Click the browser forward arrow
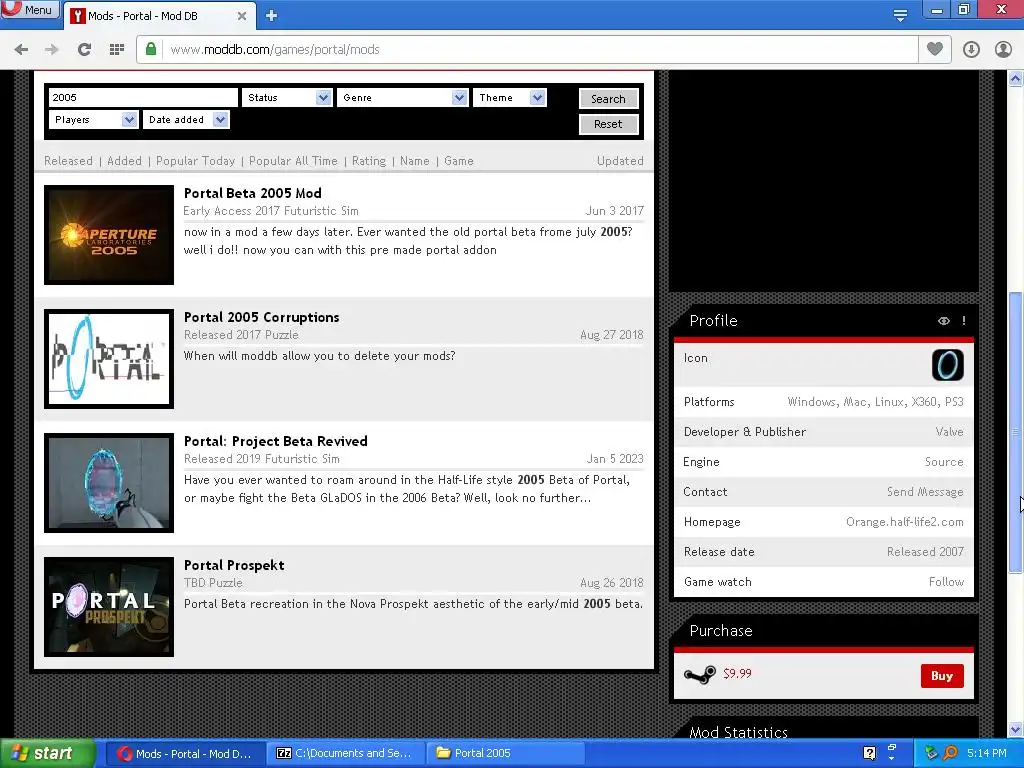Image resolution: width=1024 pixels, height=768 pixels. (x=52, y=50)
